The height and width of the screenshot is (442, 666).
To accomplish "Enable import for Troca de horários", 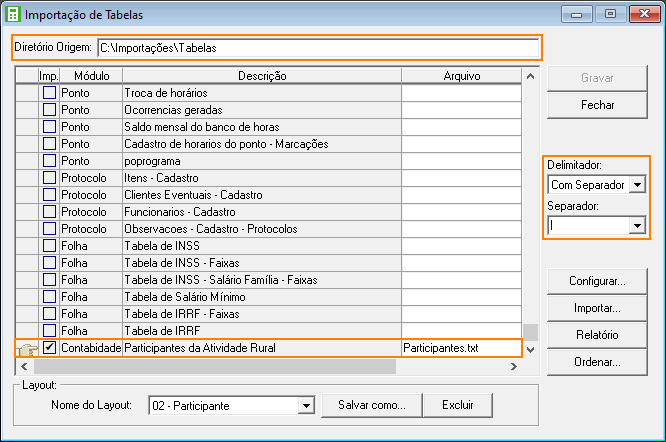I will tap(49, 93).
